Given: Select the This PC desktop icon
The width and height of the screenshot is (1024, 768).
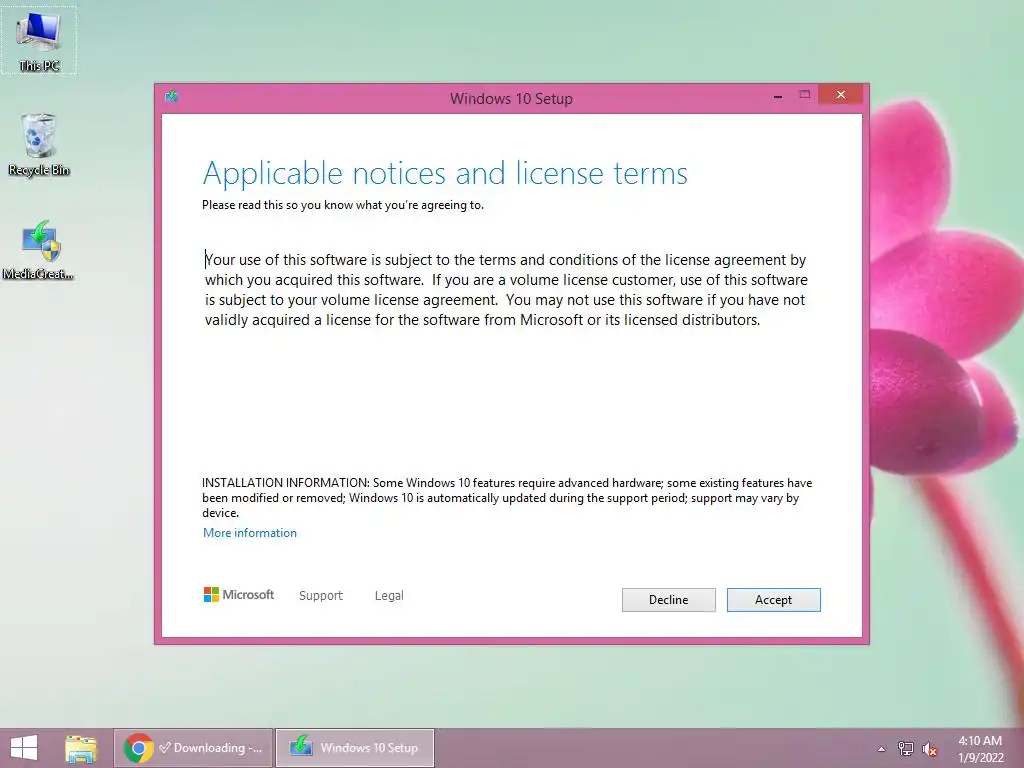Looking at the screenshot, I should point(39,40).
